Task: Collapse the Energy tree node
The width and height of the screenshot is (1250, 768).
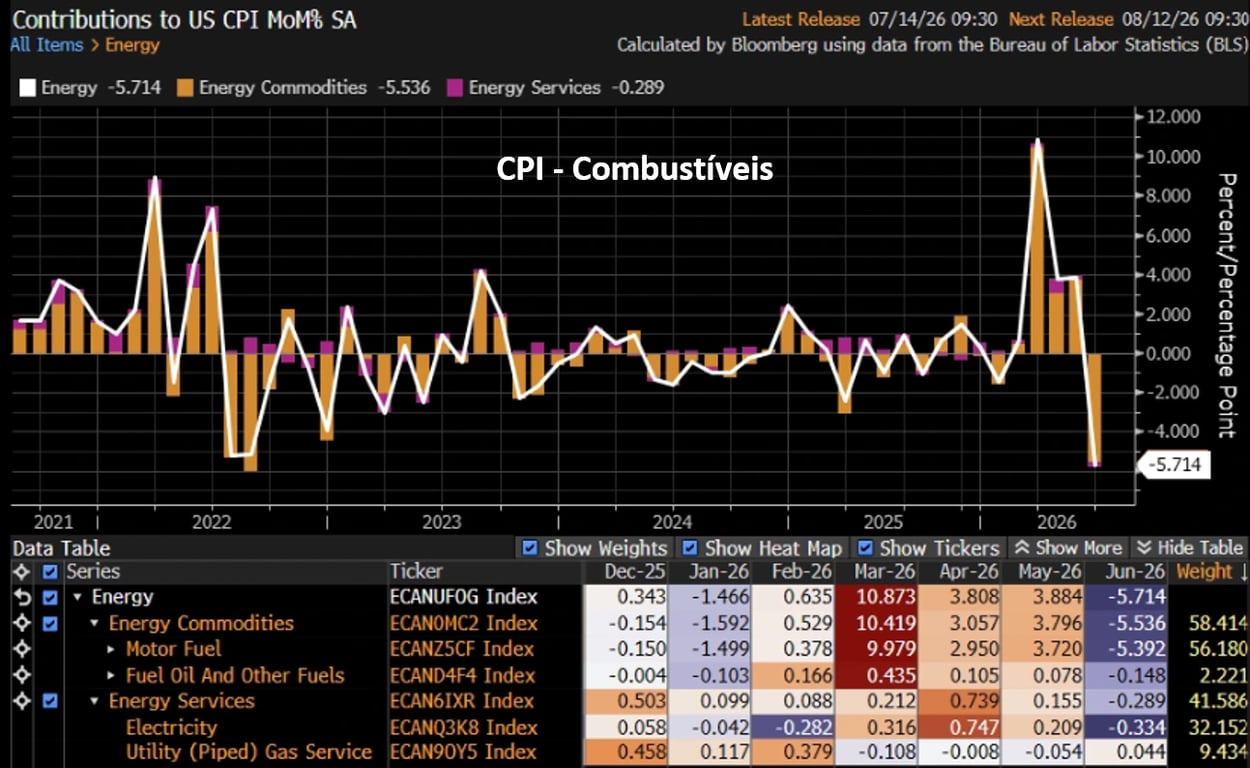Action: coord(78,597)
